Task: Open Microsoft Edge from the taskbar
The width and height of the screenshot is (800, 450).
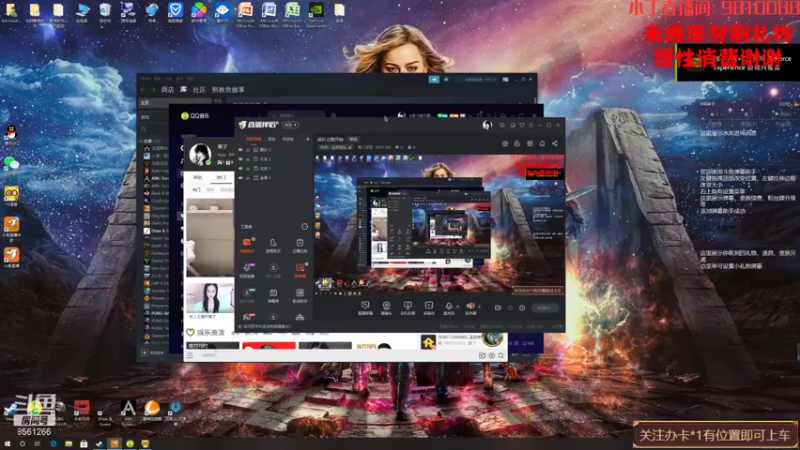Action: pyautogui.click(x=53, y=444)
